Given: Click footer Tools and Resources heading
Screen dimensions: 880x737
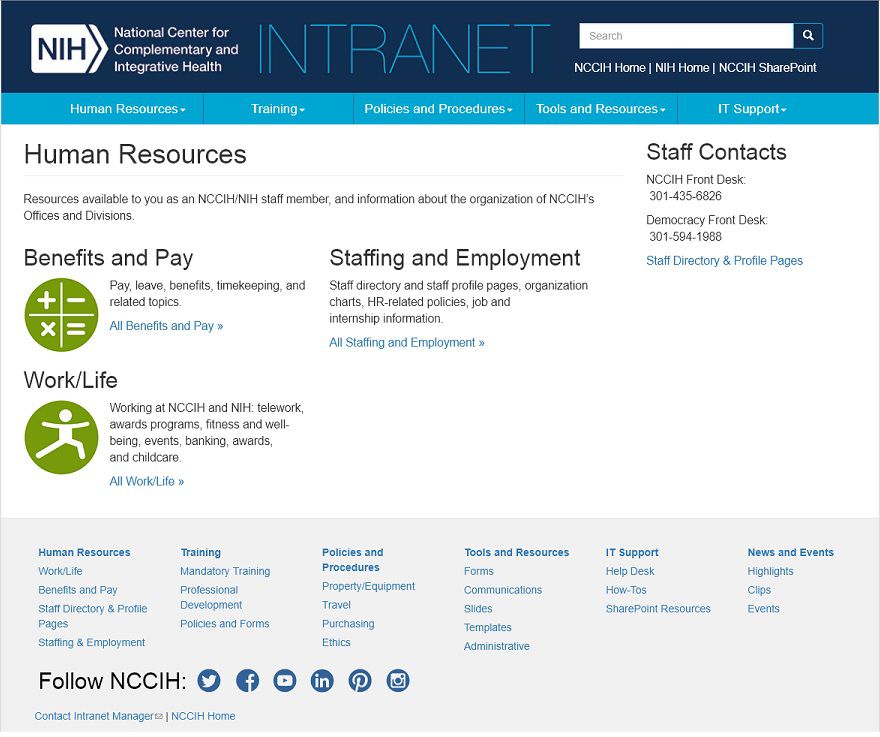Looking at the screenshot, I should pyautogui.click(x=516, y=552).
